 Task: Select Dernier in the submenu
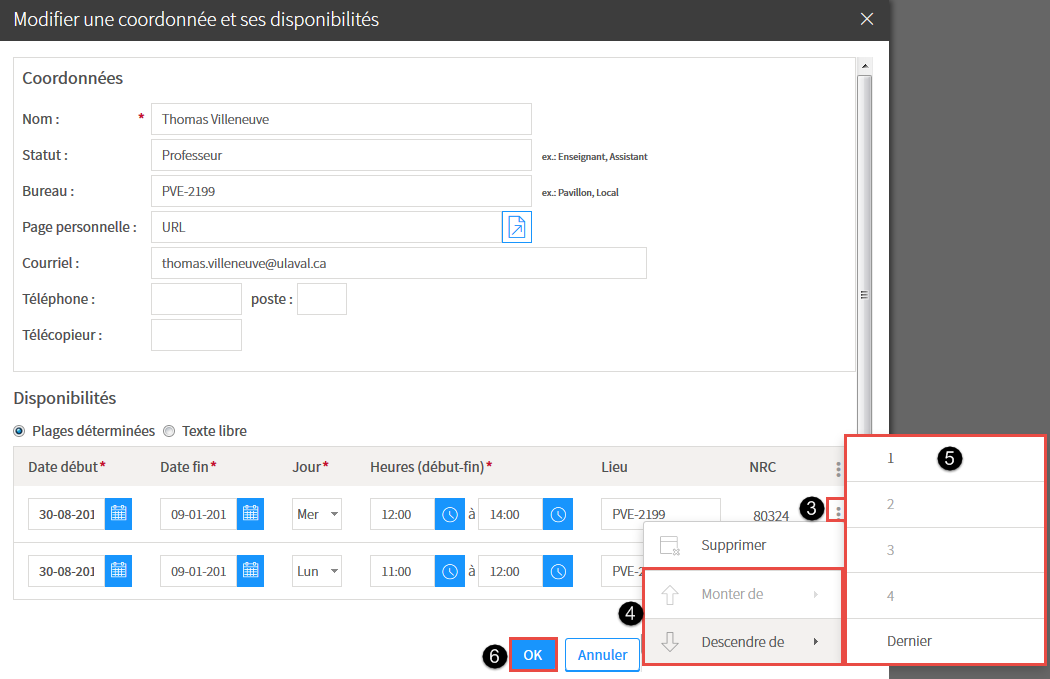946,641
